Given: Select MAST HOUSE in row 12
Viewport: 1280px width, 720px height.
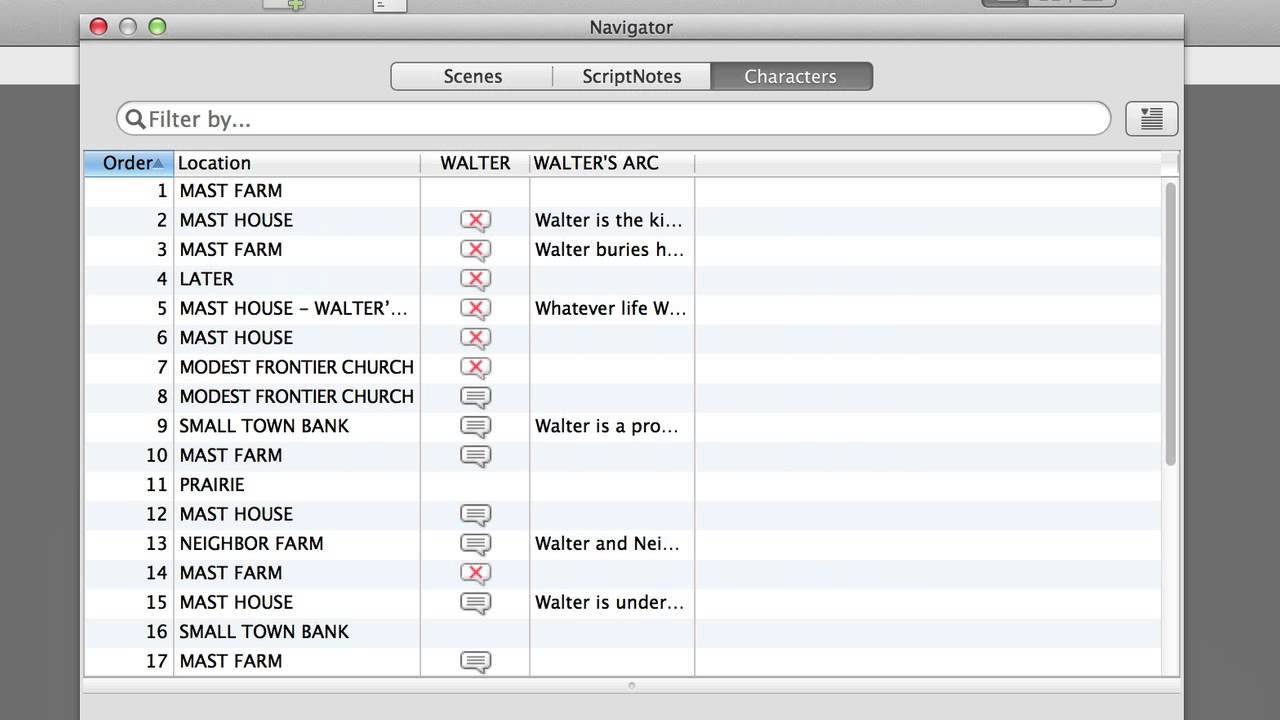Looking at the screenshot, I should point(236,514).
